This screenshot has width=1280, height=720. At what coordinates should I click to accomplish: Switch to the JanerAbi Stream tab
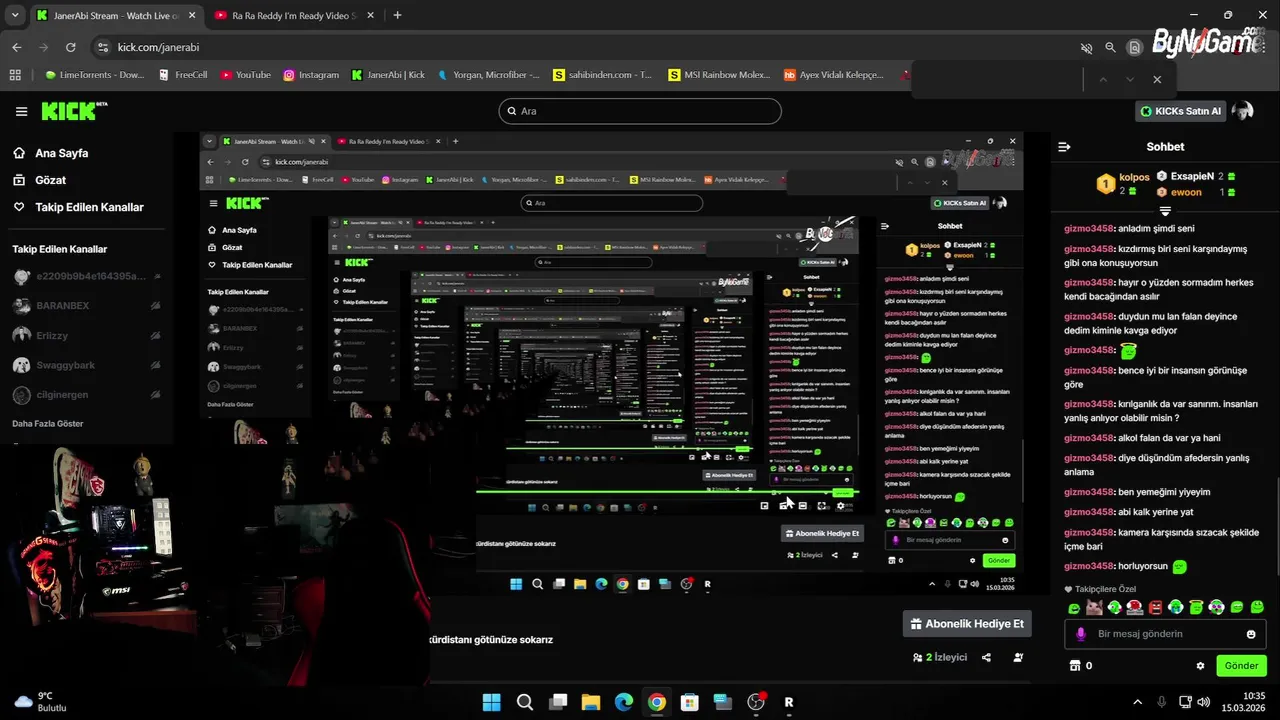click(x=117, y=16)
